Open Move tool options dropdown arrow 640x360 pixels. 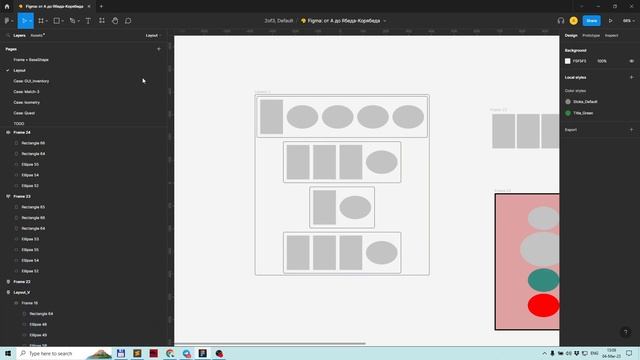(x=31, y=21)
